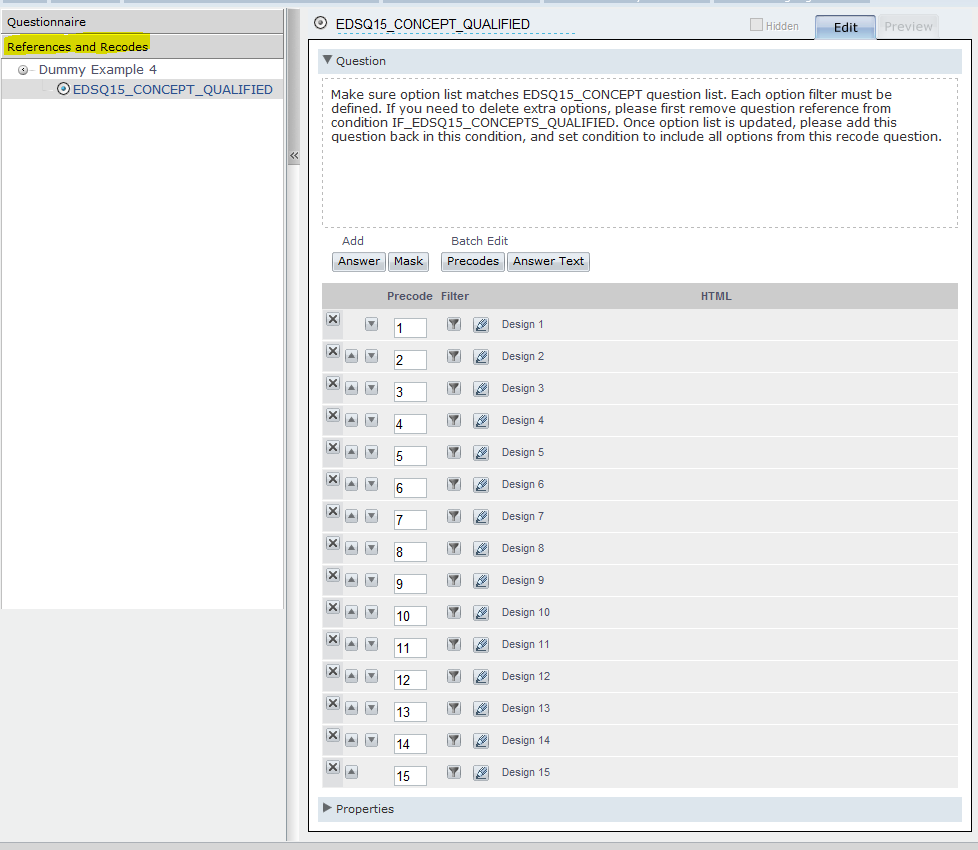Delete the Design 1 answer row
This screenshot has width=978, height=850.
333,319
